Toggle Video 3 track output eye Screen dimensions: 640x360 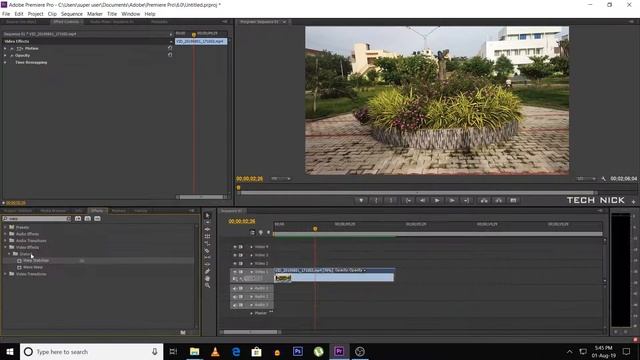235,255
